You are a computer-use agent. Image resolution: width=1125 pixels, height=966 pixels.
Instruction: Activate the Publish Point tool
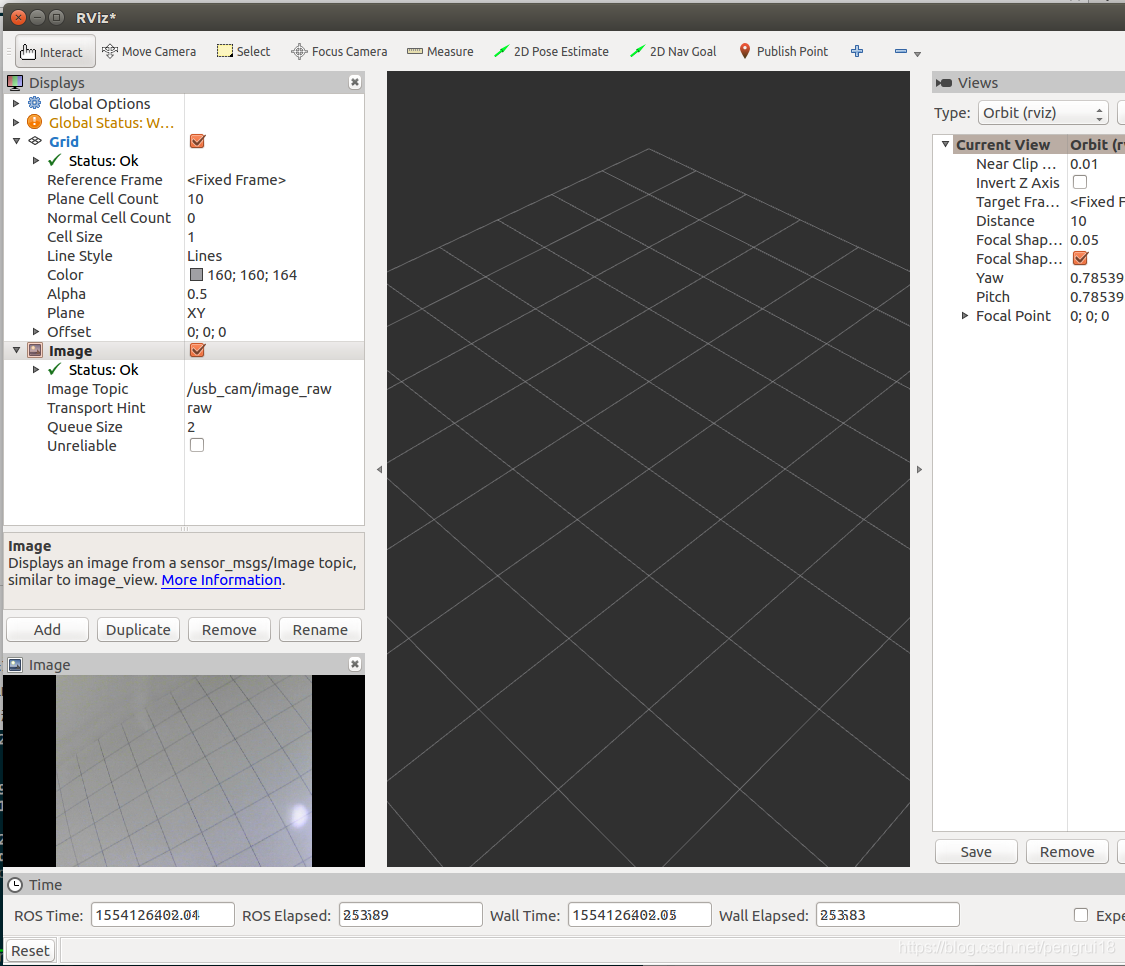[x=783, y=52]
